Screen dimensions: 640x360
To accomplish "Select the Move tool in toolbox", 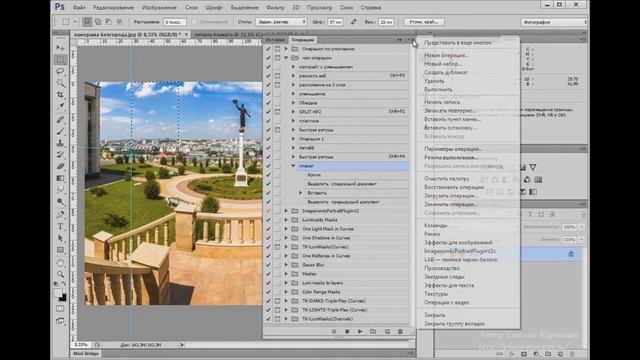I will coord(60,48).
